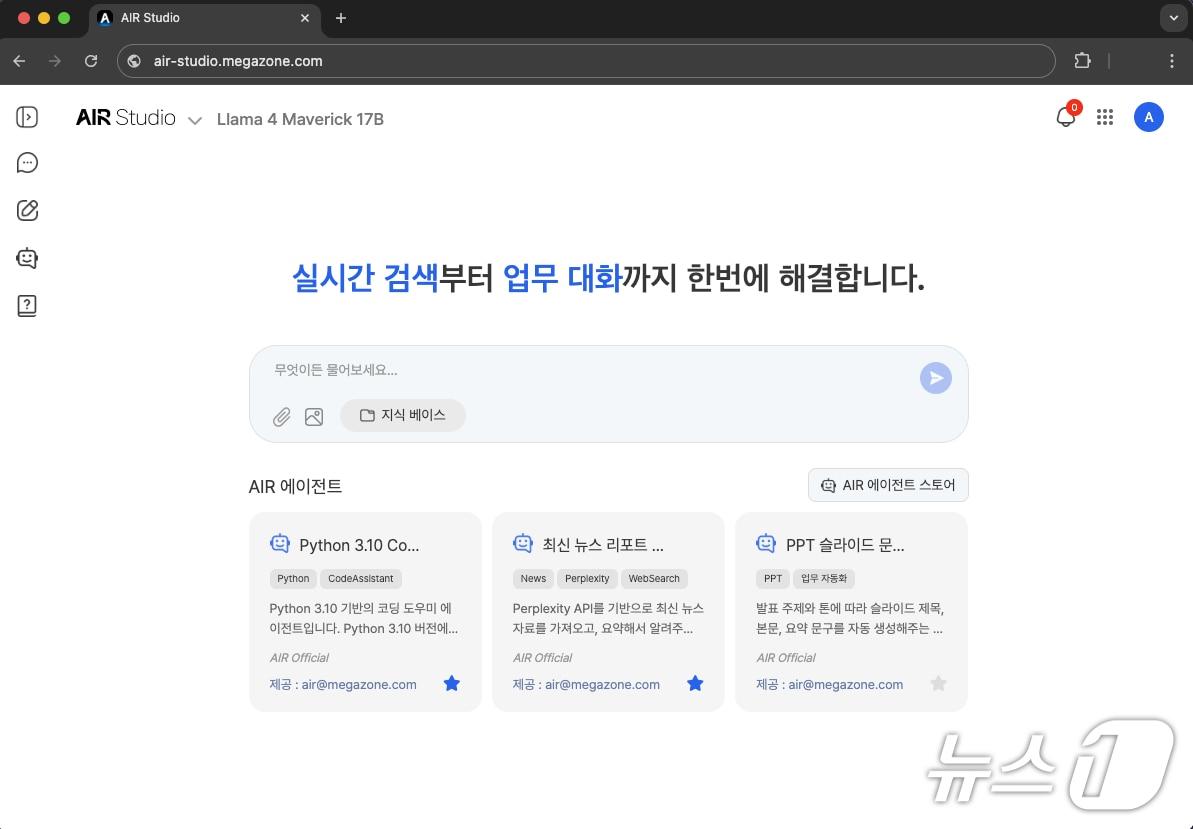Image resolution: width=1193 pixels, height=829 pixels.
Task: Open the help guide icon in sidebar
Action: 27,306
